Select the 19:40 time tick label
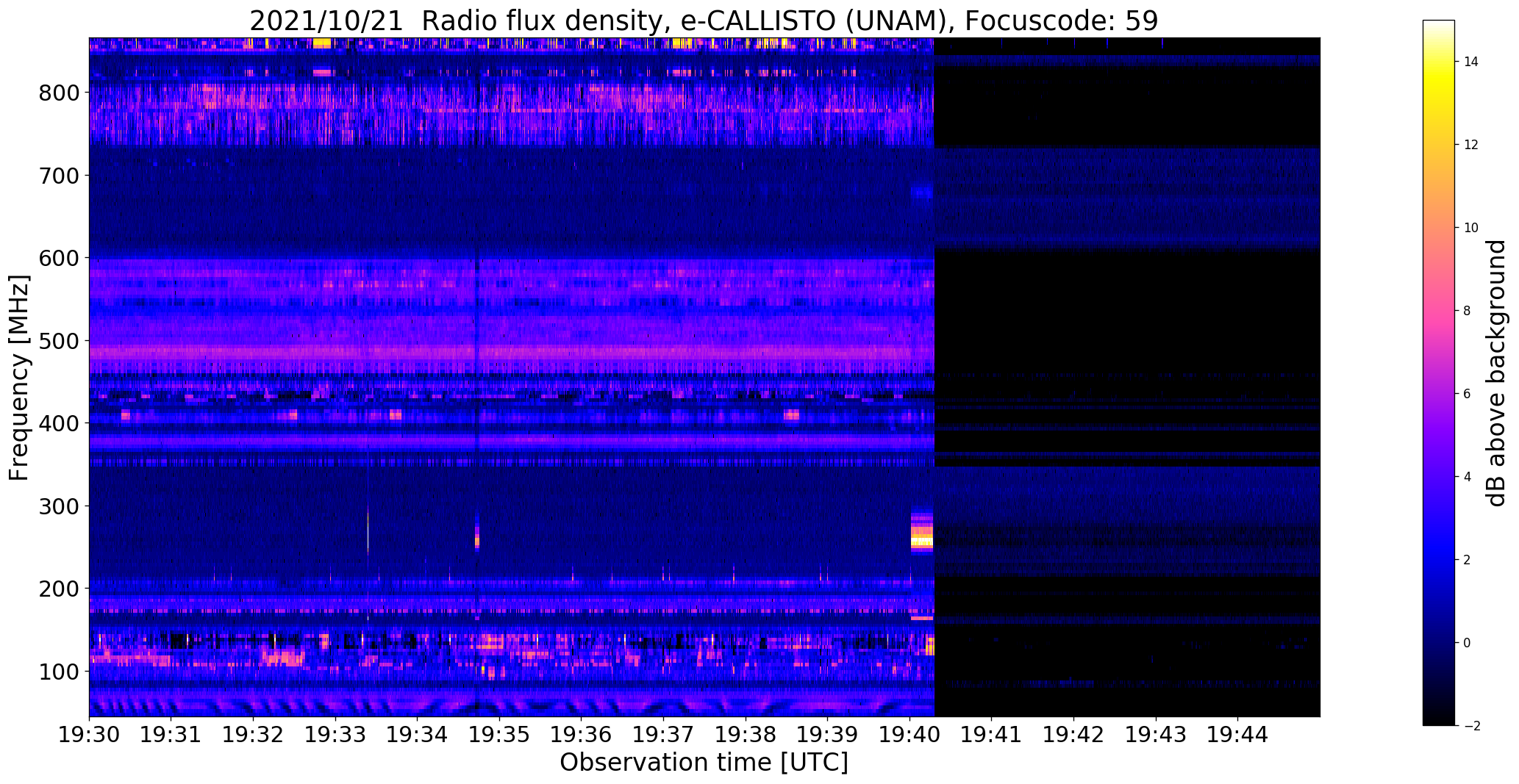This screenshot has width=1519, height=784. [x=909, y=735]
